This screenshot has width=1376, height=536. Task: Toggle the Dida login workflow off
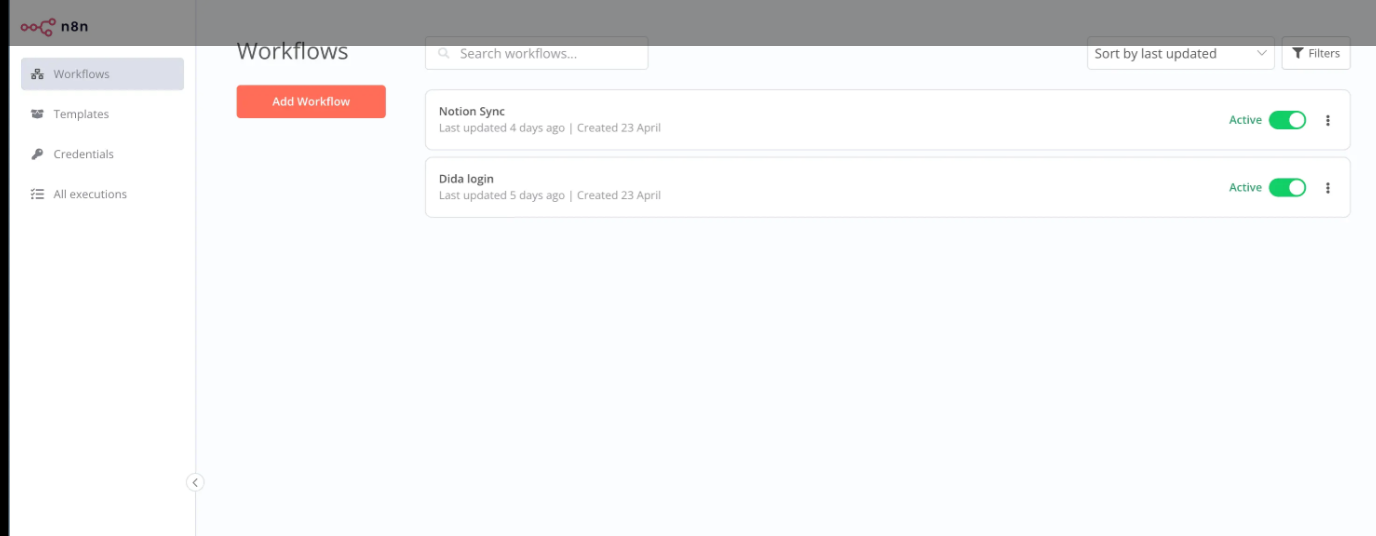(x=1287, y=187)
